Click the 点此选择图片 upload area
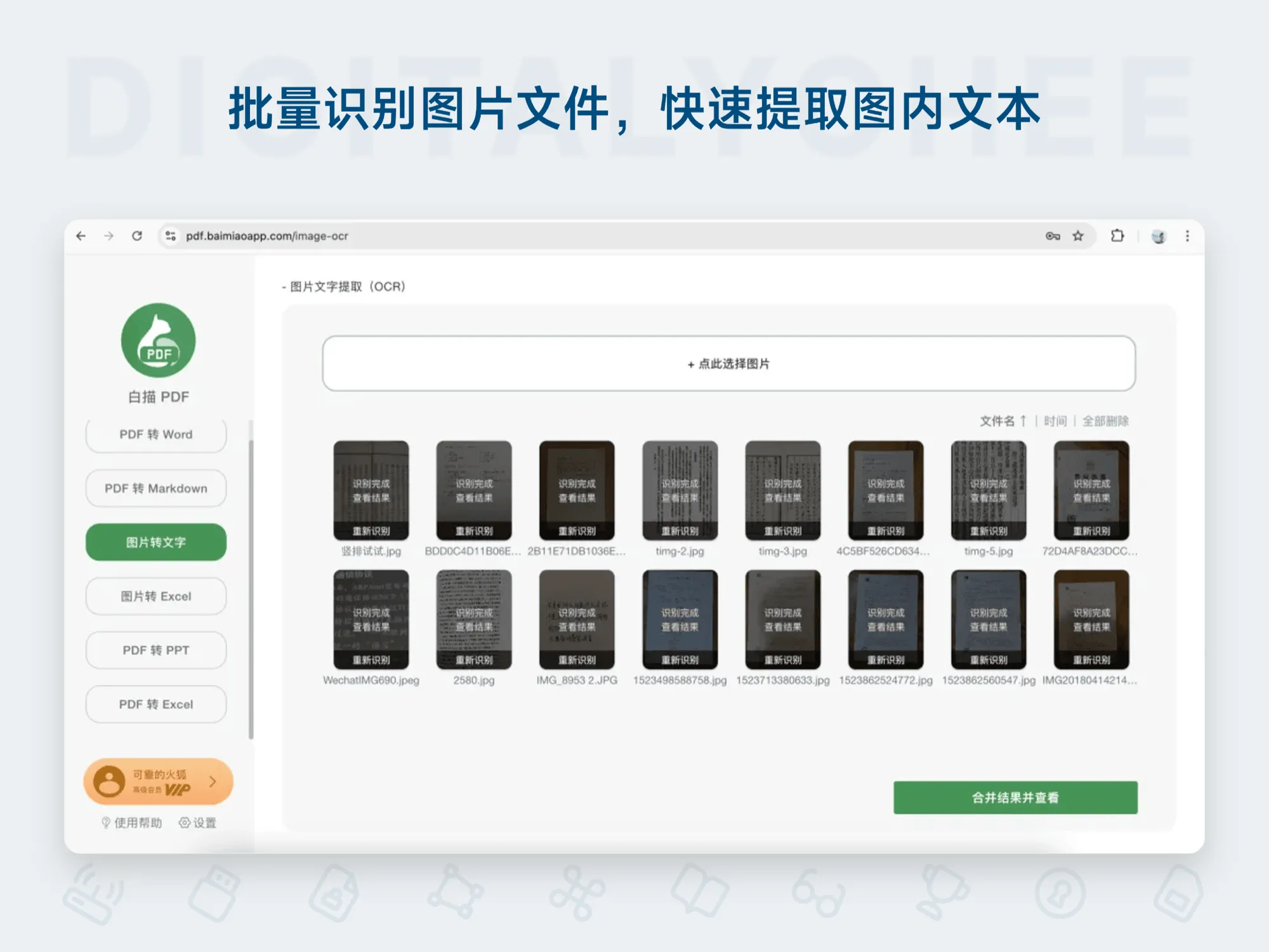Image resolution: width=1269 pixels, height=952 pixels. [730, 365]
